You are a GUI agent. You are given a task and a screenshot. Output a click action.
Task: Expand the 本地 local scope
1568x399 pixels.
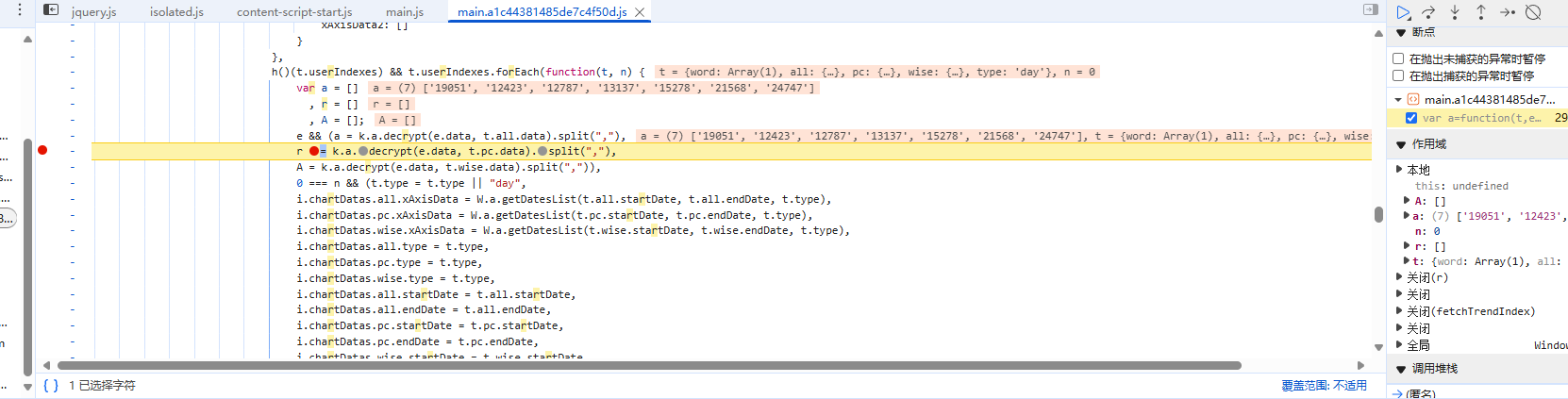point(1399,170)
